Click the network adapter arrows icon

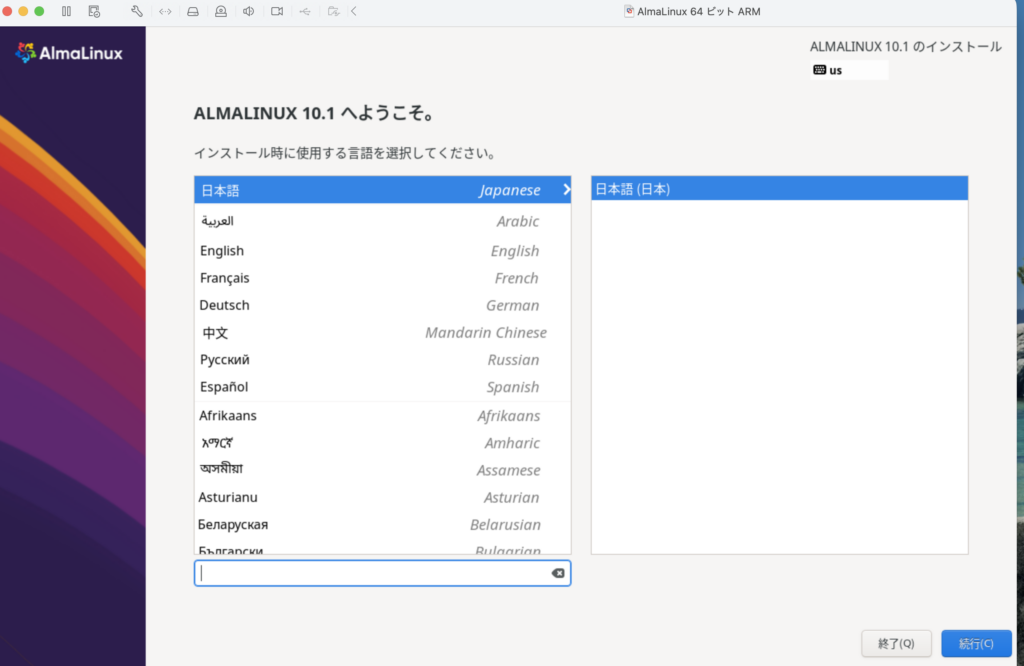(x=165, y=11)
